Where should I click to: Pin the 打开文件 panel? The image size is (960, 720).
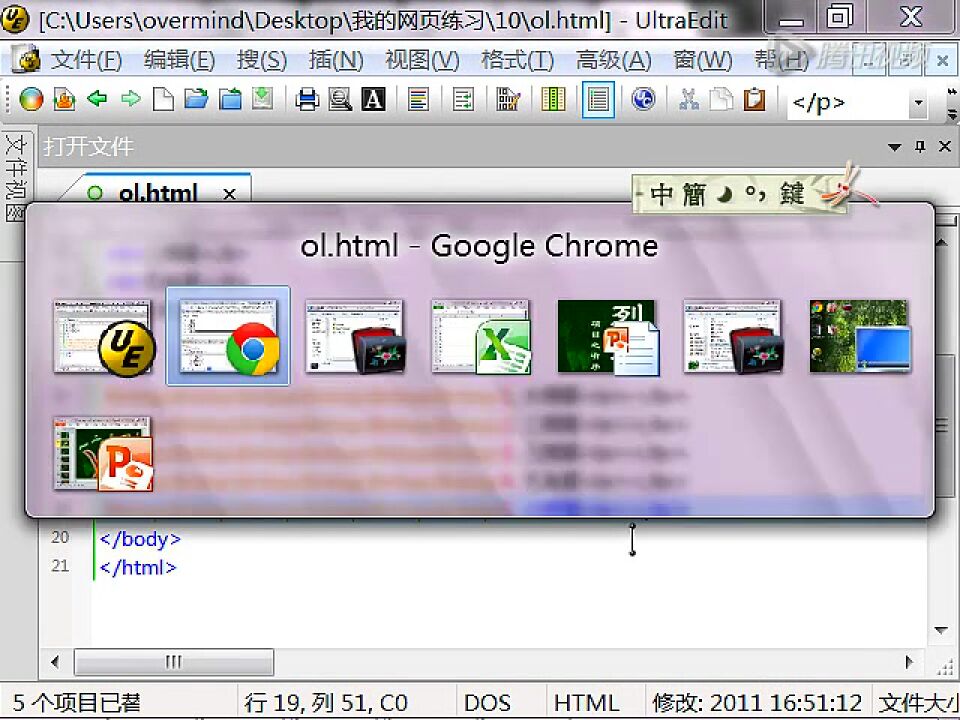pos(920,146)
